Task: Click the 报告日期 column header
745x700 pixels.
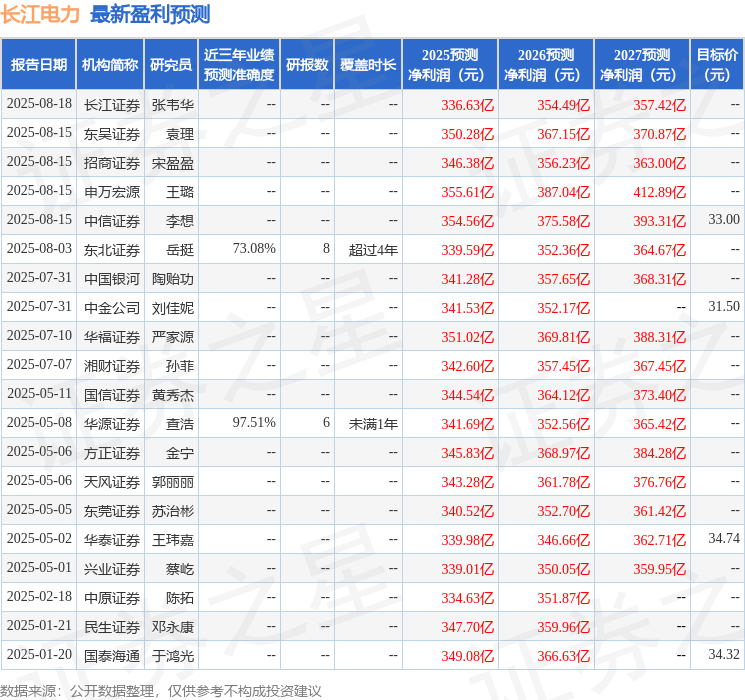Action: (38, 65)
